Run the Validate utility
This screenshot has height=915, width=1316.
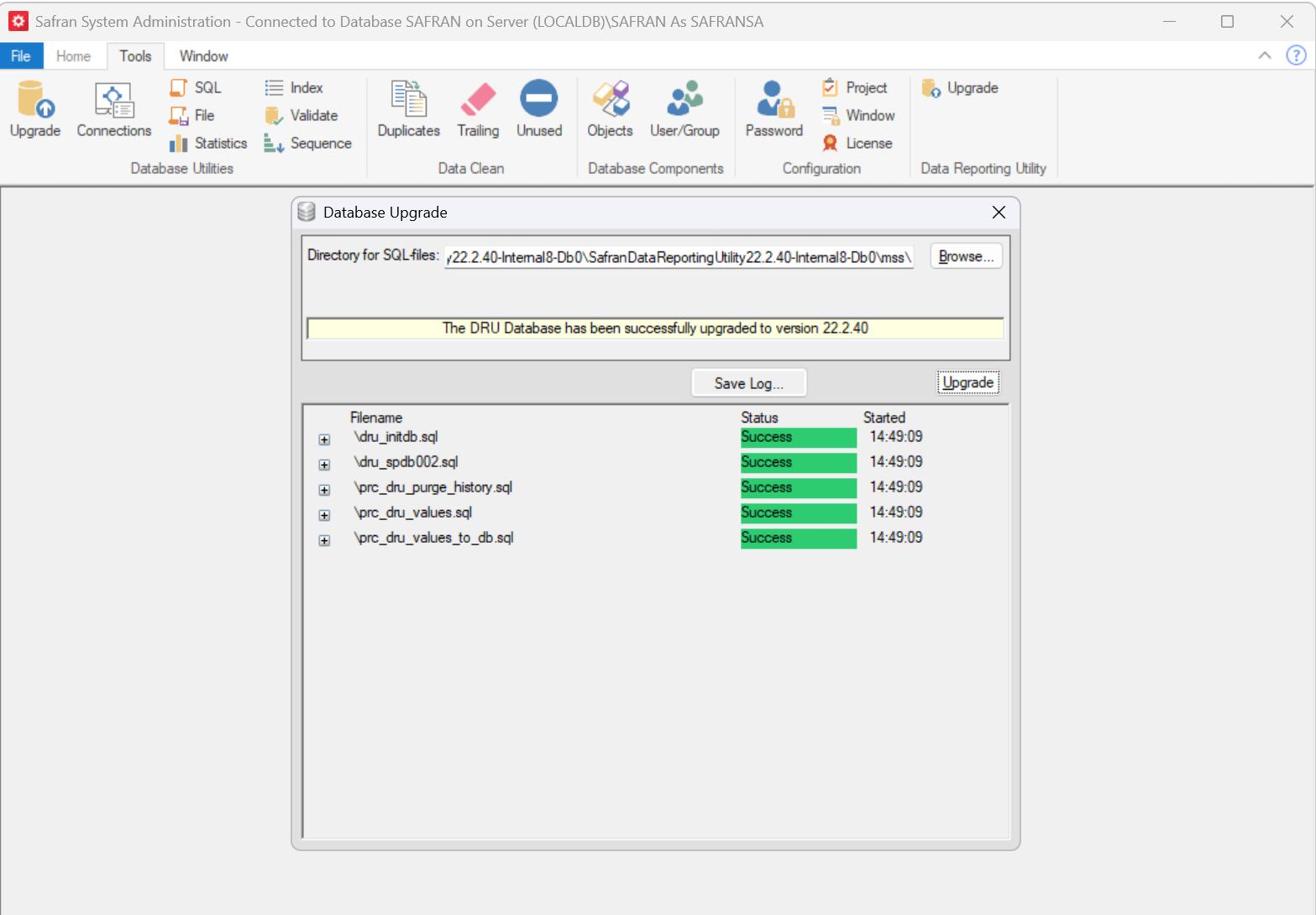[x=301, y=115]
